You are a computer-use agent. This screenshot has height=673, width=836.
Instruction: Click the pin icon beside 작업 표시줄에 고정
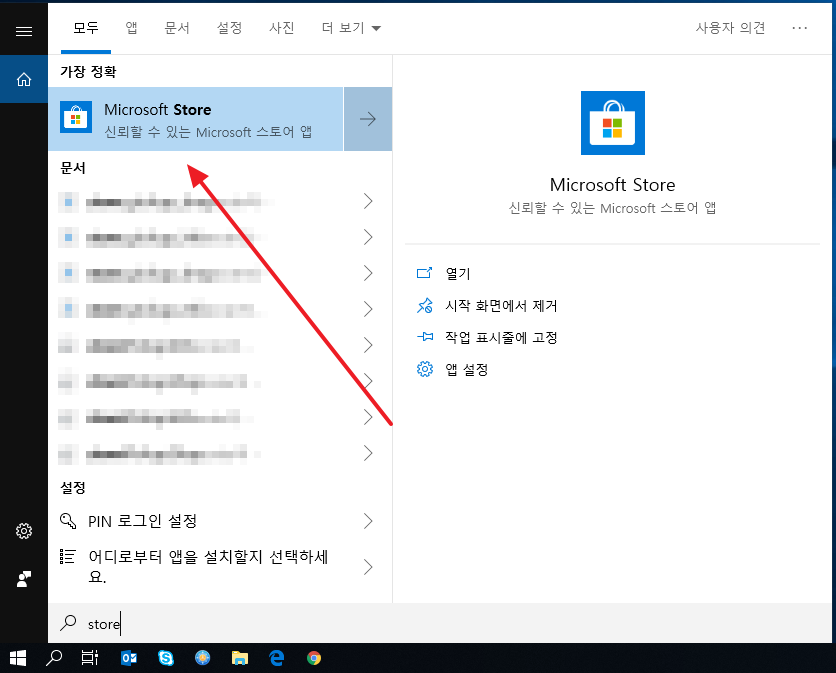pyautogui.click(x=425, y=337)
